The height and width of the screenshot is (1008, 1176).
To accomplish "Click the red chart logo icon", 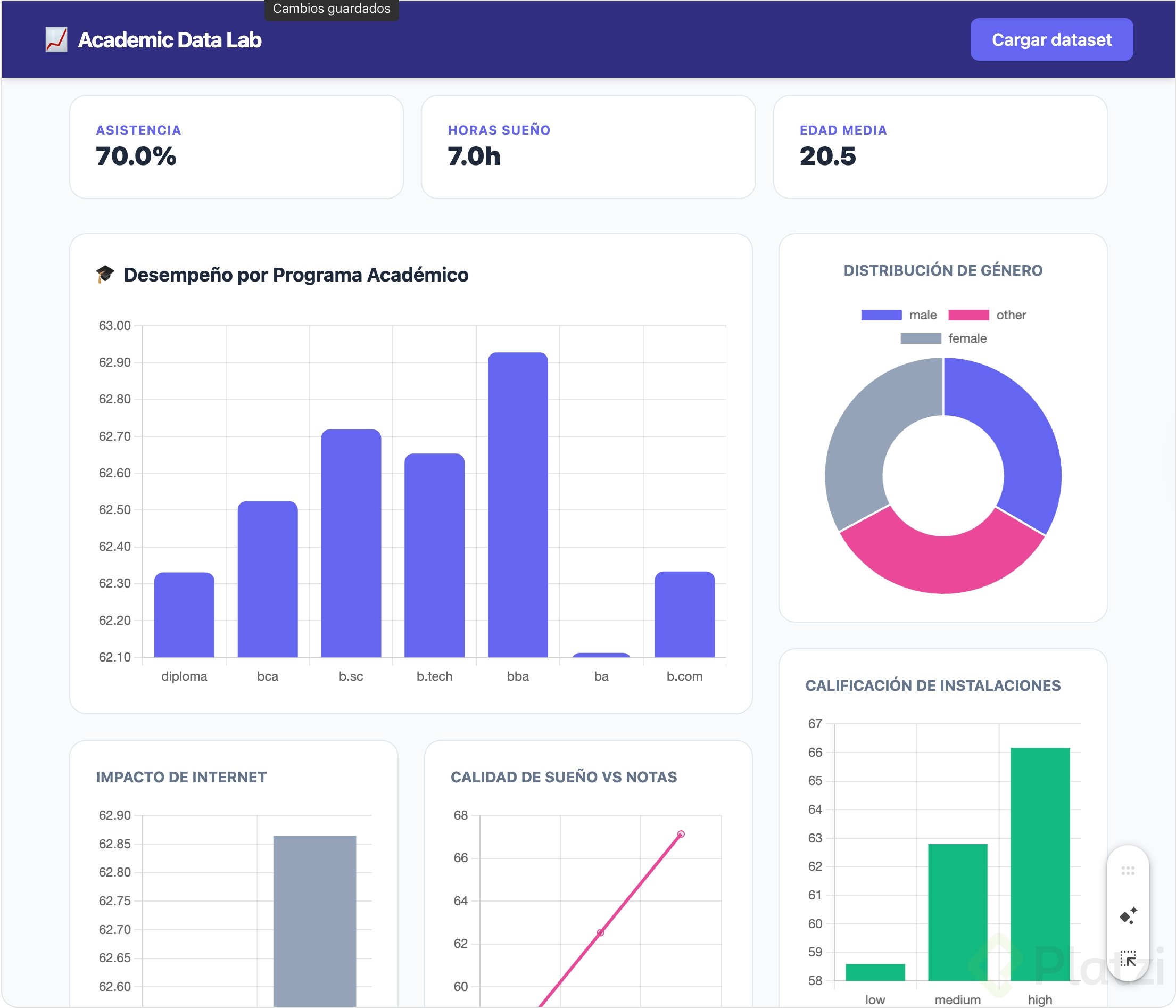I will 56,40.
